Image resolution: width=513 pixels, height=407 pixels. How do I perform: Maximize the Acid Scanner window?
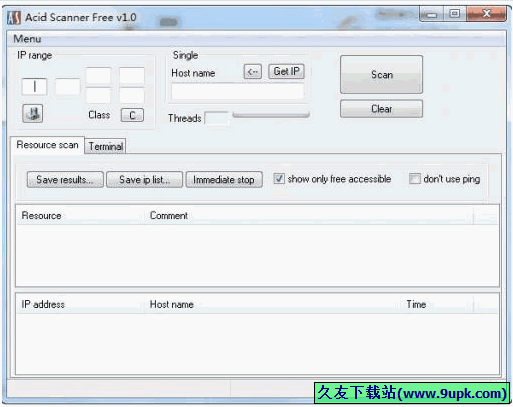click(x=455, y=14)
